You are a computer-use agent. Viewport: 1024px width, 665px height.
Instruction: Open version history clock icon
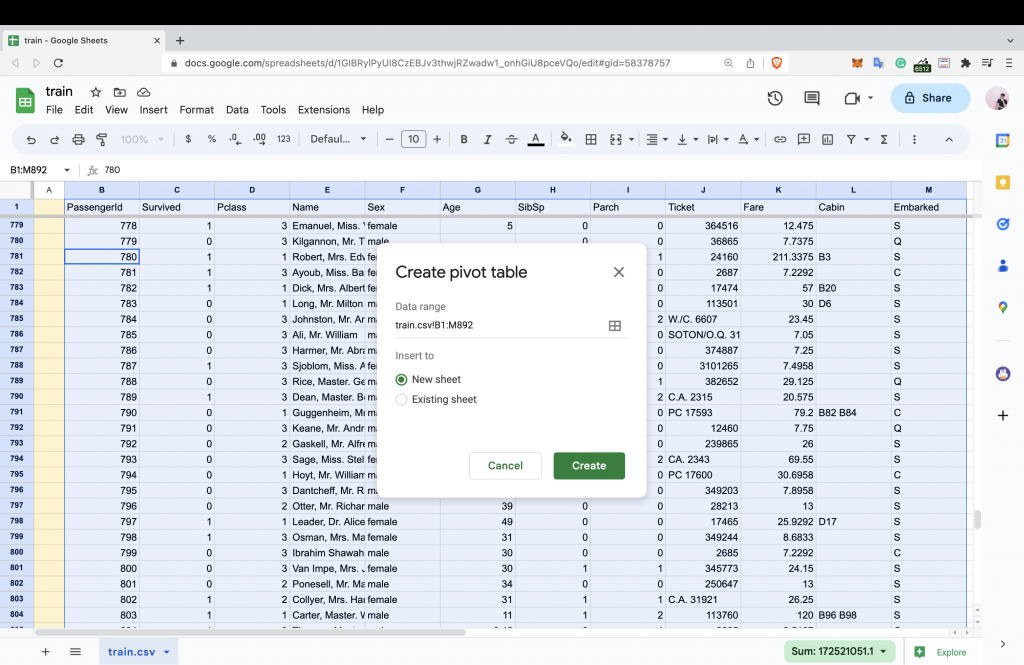(775, 98)
